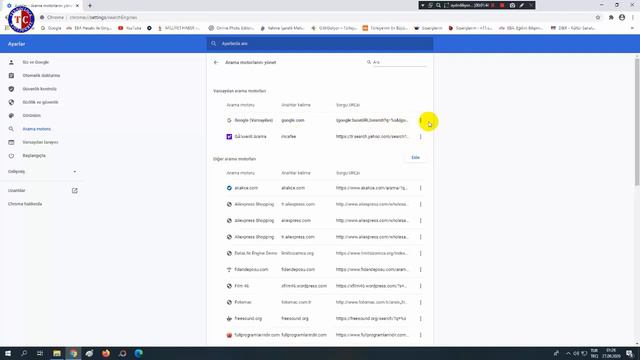Close the settings tab
The height and width of the screenshot is (360, 640).
pyautogui.click(x=77, y=6)
